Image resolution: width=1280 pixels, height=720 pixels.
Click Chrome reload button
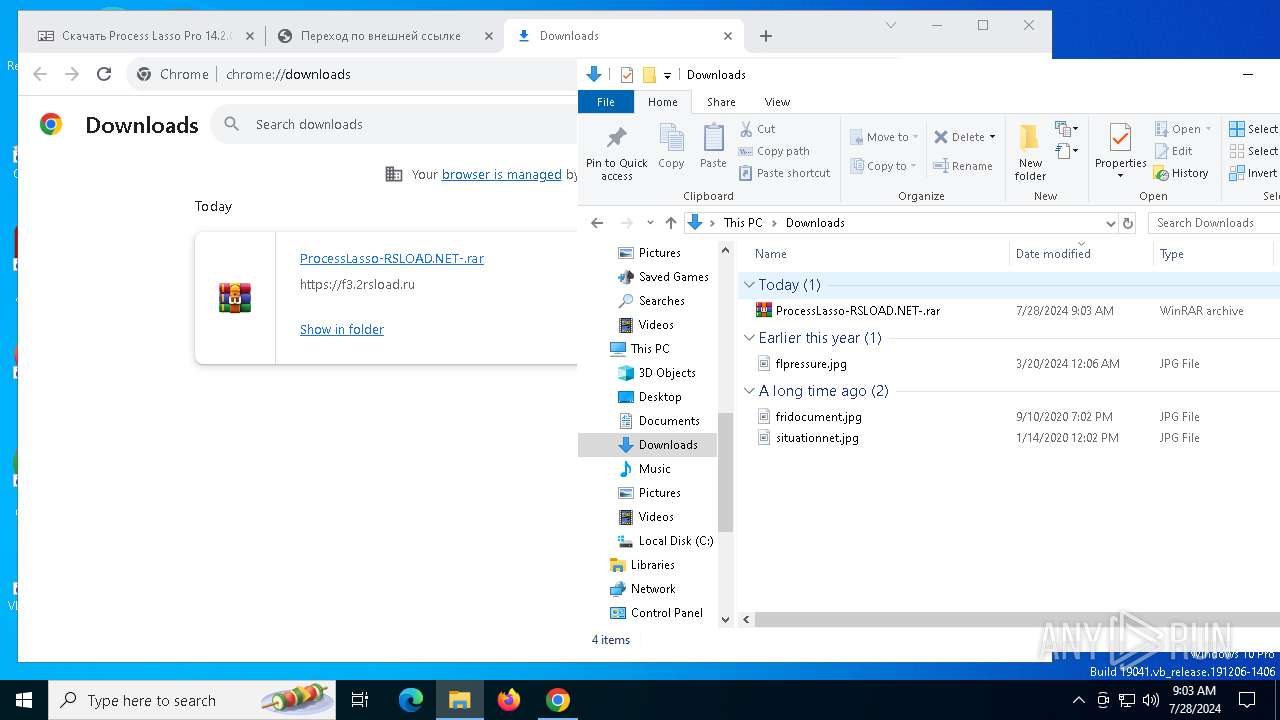(104, 74)
